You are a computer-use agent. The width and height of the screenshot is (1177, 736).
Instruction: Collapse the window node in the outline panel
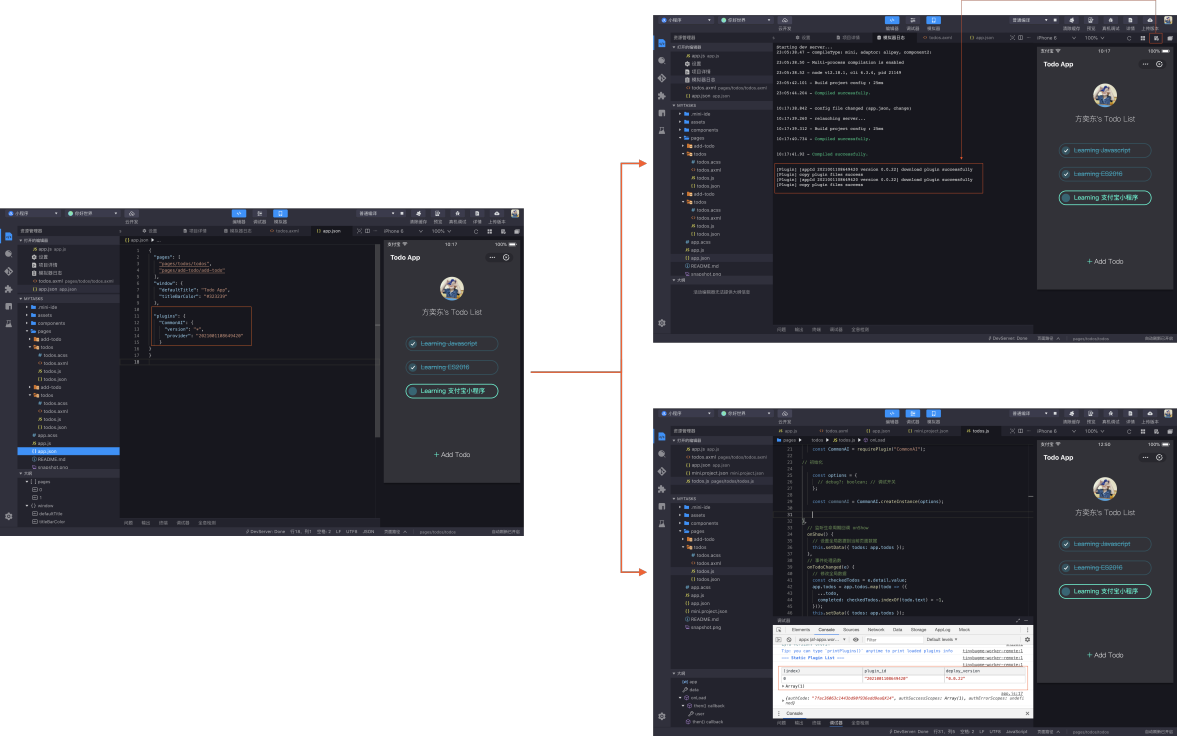28,505
